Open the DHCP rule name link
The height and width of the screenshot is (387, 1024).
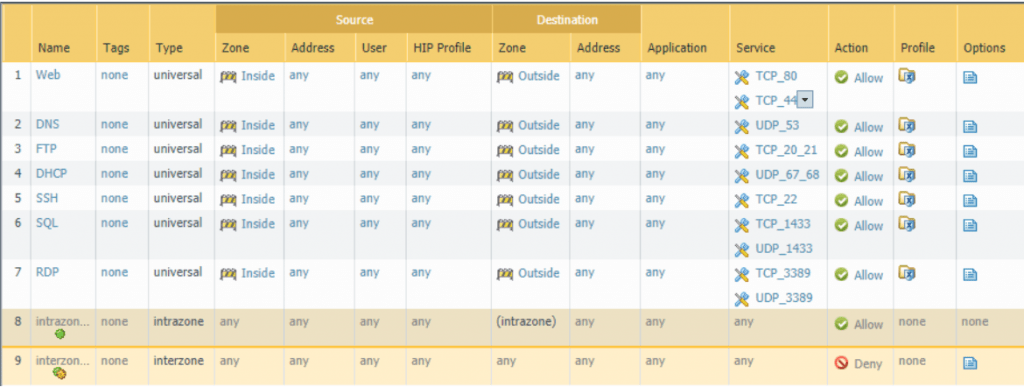pos(52,174)
